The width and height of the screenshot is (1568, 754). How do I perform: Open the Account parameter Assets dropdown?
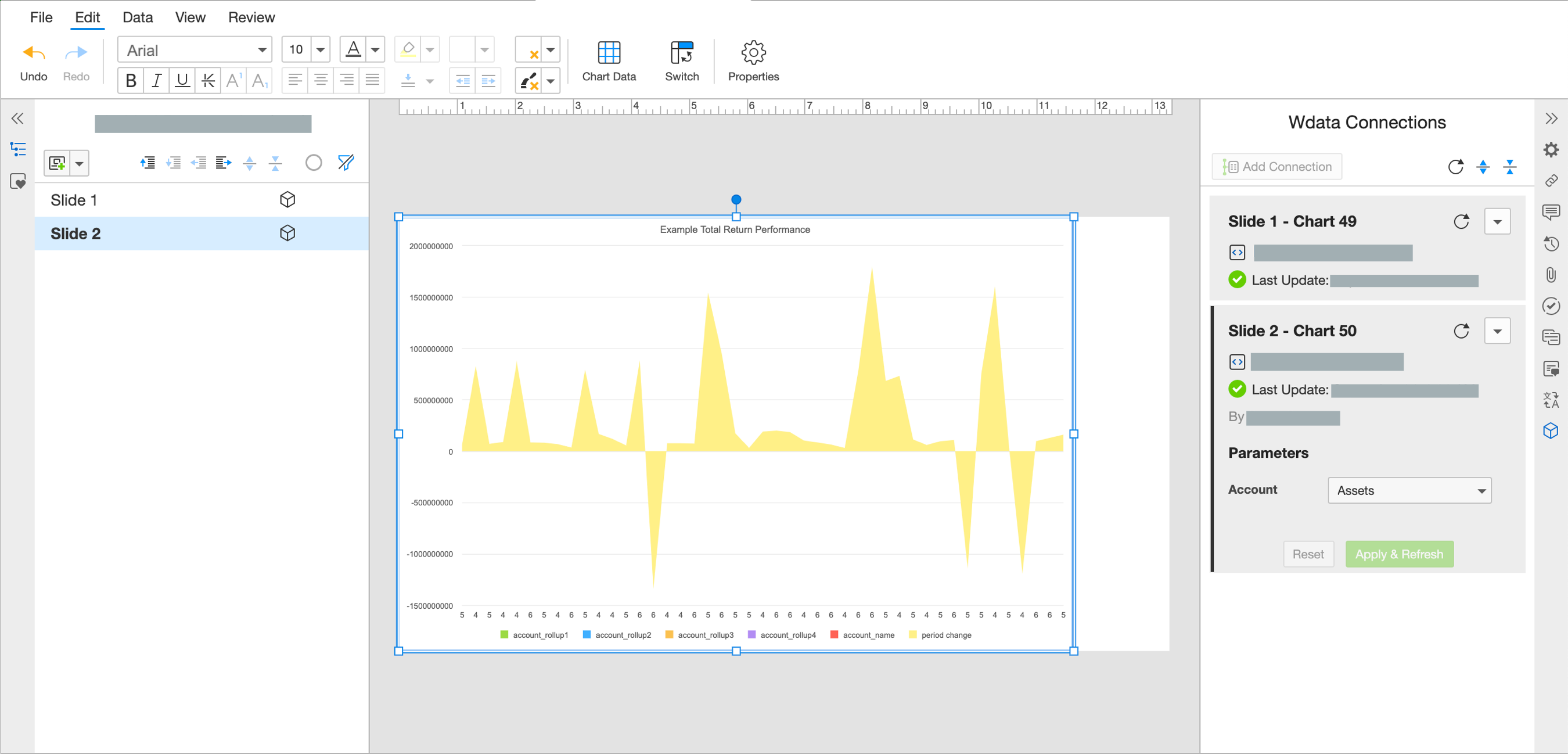click(1409, 490)
